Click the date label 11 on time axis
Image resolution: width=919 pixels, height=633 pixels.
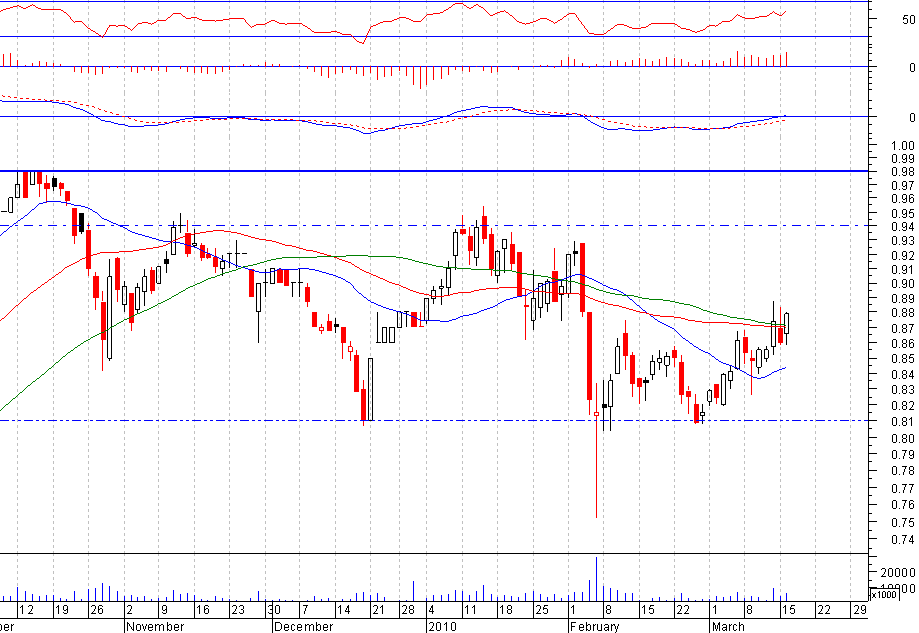(470, 610)
